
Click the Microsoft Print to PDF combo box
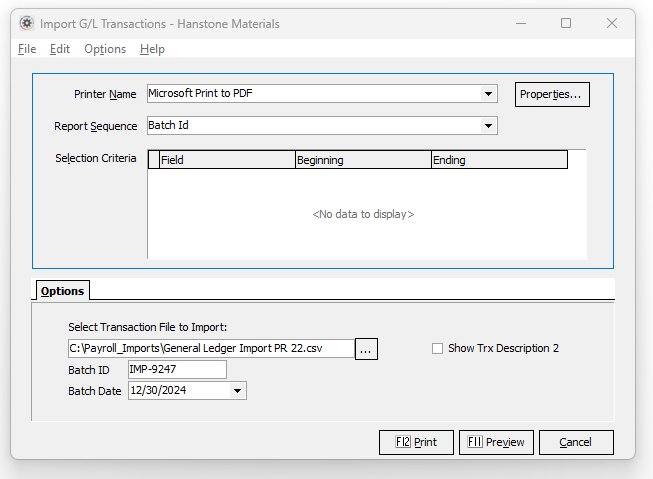322,94
